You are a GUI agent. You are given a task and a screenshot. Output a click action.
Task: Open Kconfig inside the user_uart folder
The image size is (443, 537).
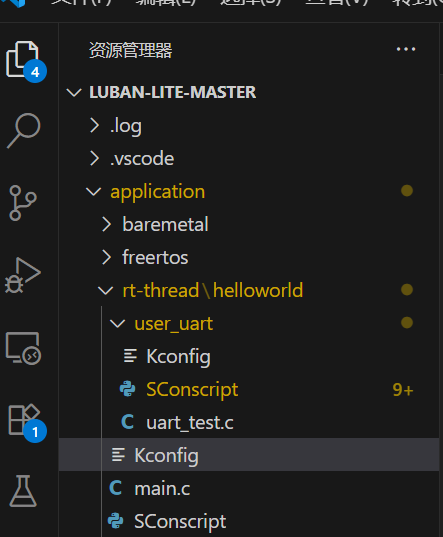point(249,356)
